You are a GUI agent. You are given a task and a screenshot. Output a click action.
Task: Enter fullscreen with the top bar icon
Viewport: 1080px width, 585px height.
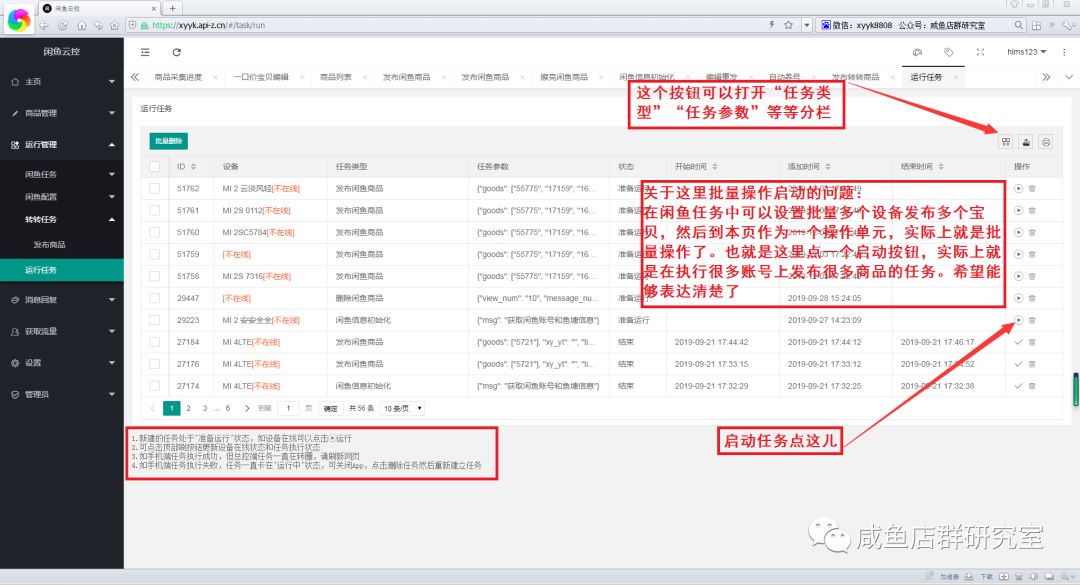tap(979, 52)
